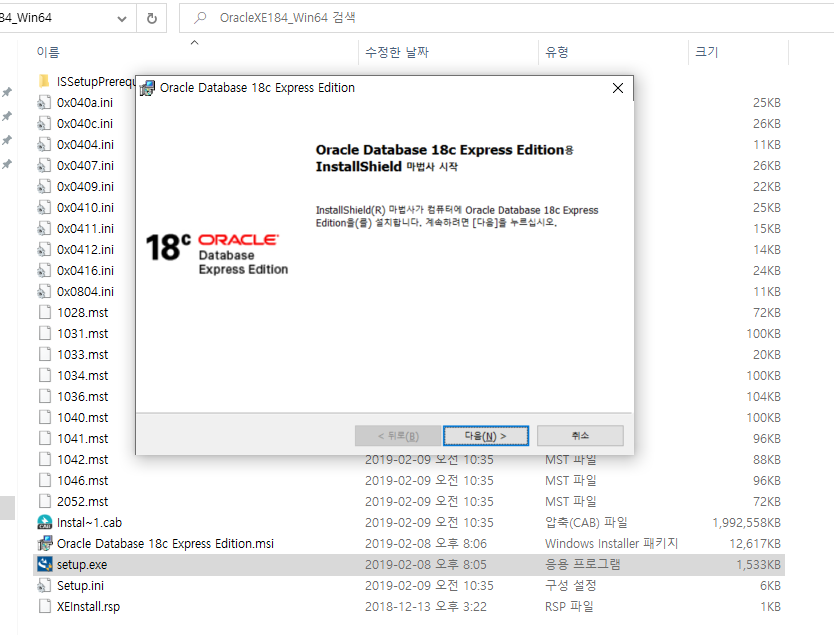Click the file name 'Setup.ini'
The width and height of the screenshot is (834, 635).
click(x=80, y=586)
